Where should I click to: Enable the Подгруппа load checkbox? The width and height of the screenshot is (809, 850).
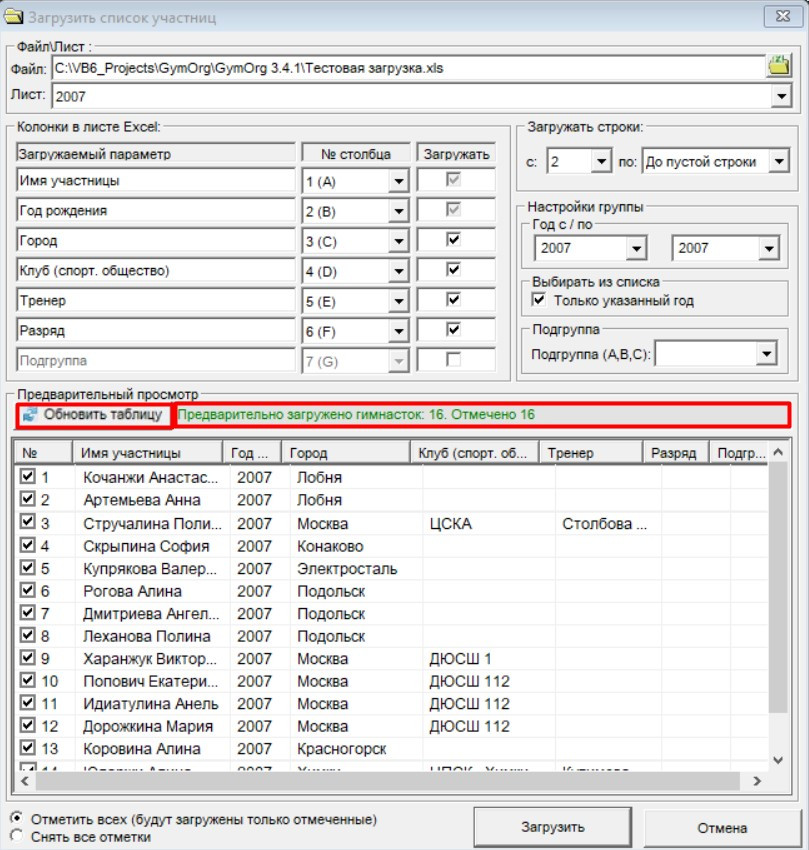pos(454,358)
